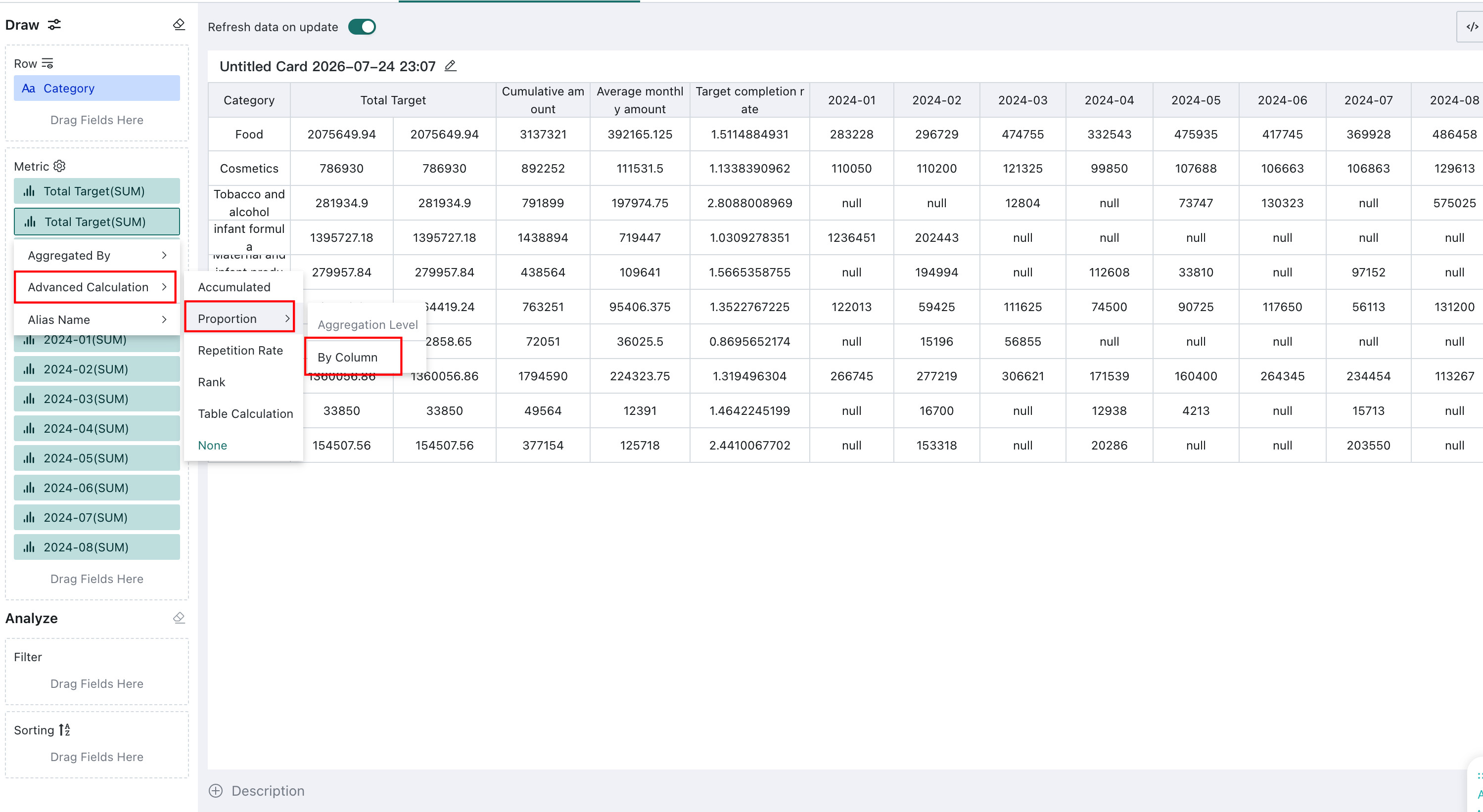Expand Alias Name submenu
This screenshot has height=812, width=1483.
tap(97, 319)
